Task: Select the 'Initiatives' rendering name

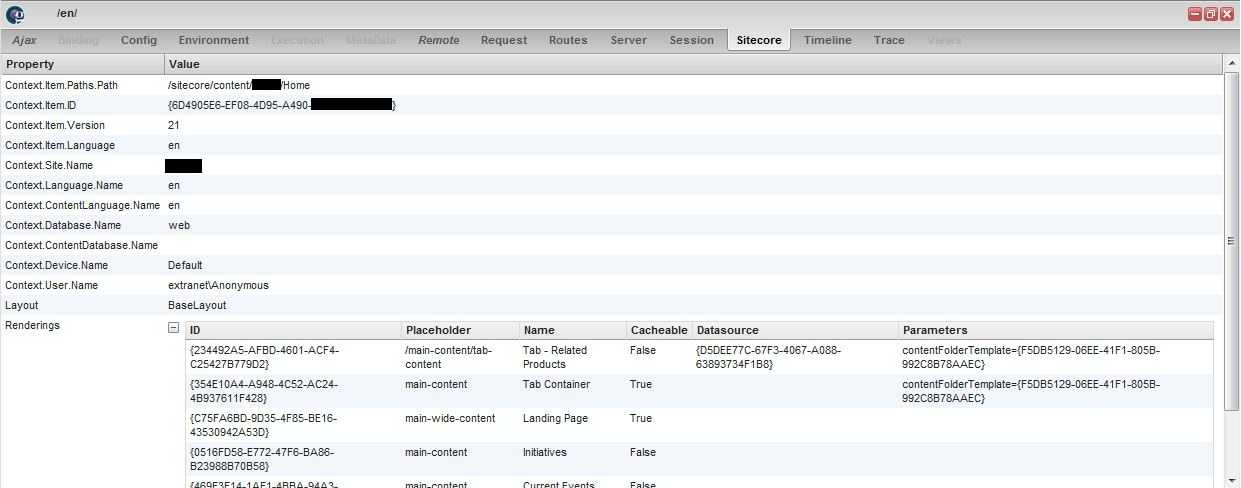Action: (x=545, y=452)
